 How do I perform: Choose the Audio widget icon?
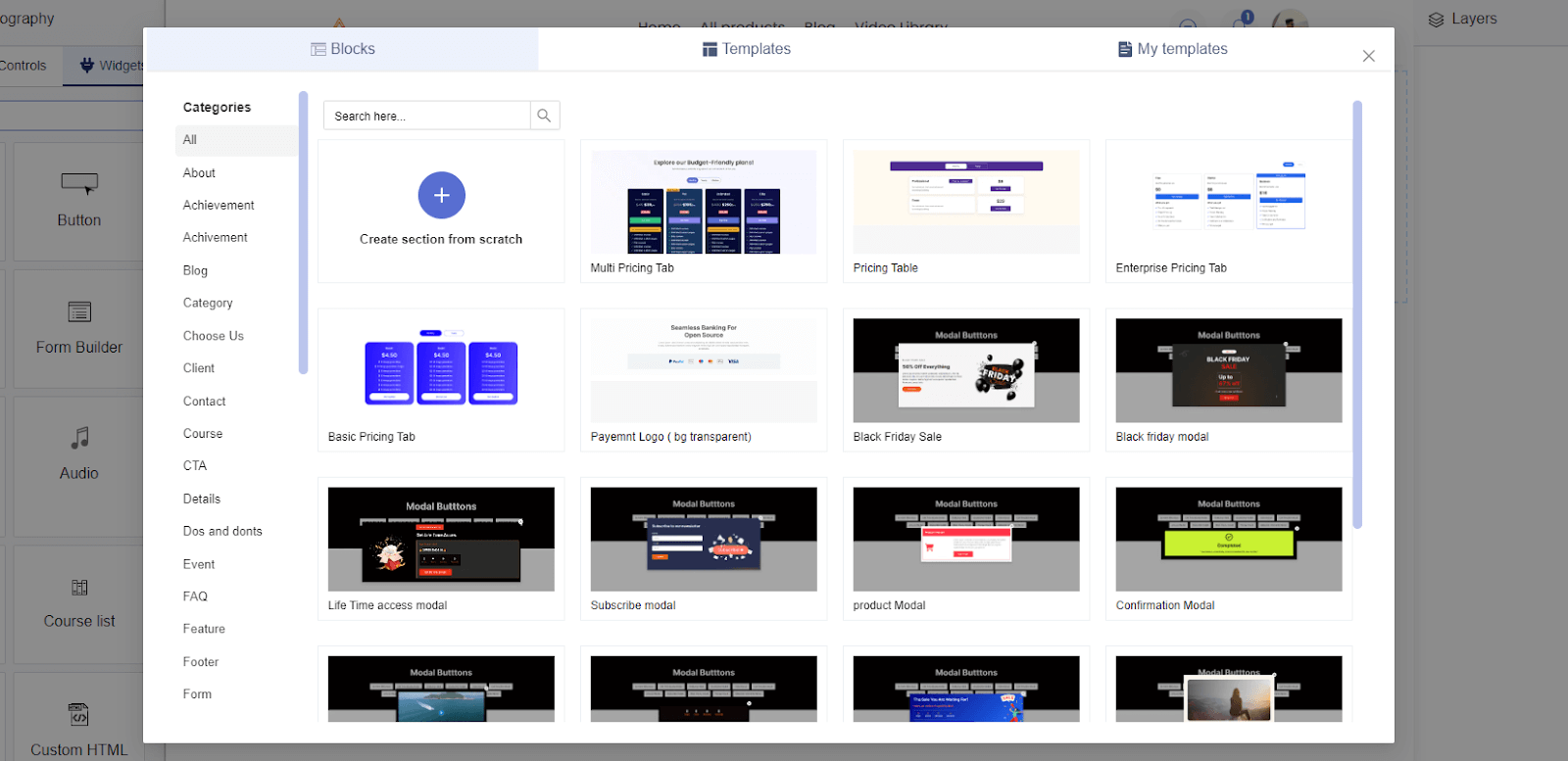[79, 438]
